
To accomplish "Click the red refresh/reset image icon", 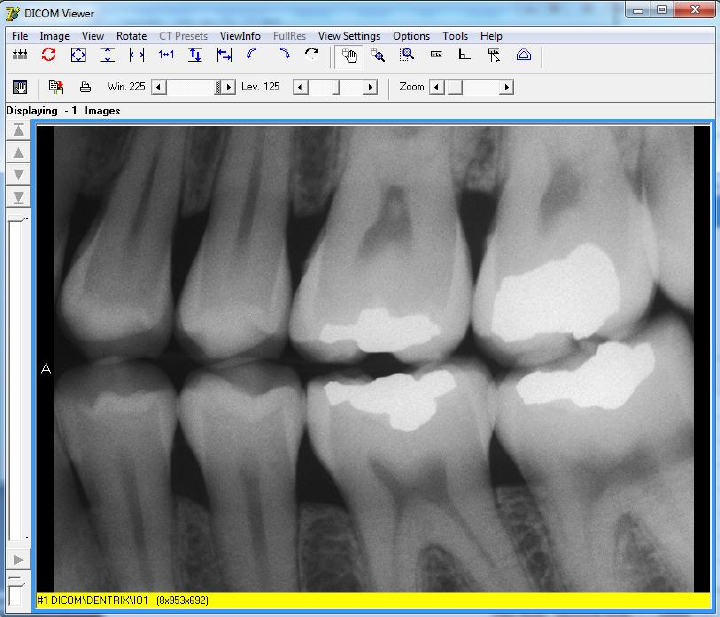I will tap(49, 55).
